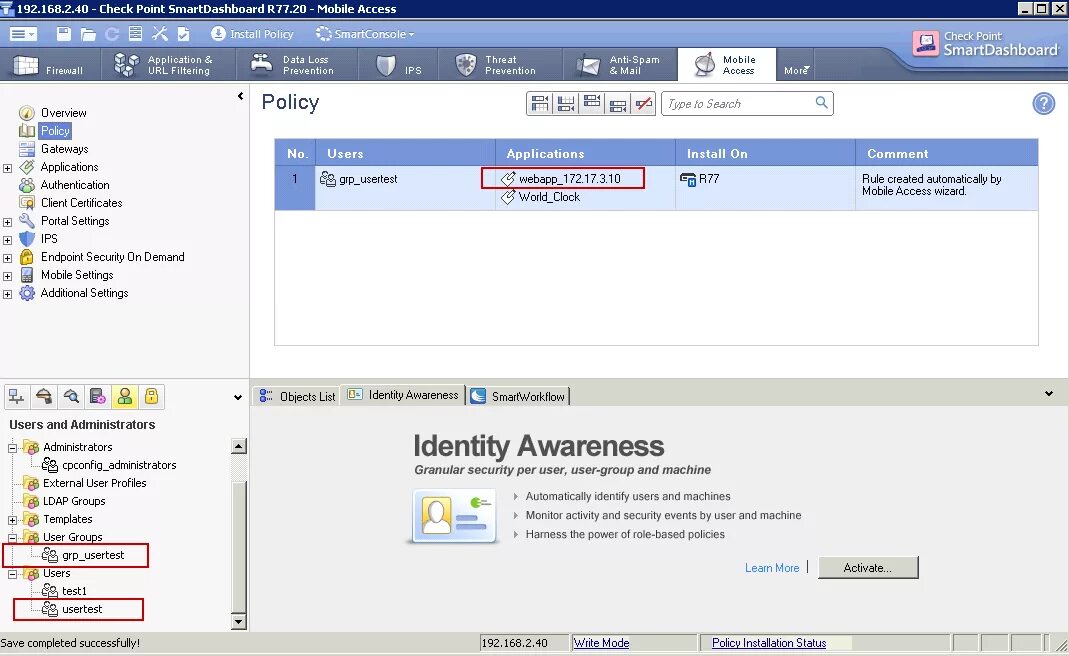Switch to the Firewall tab
1069x656 pixels.
point(50,65)
